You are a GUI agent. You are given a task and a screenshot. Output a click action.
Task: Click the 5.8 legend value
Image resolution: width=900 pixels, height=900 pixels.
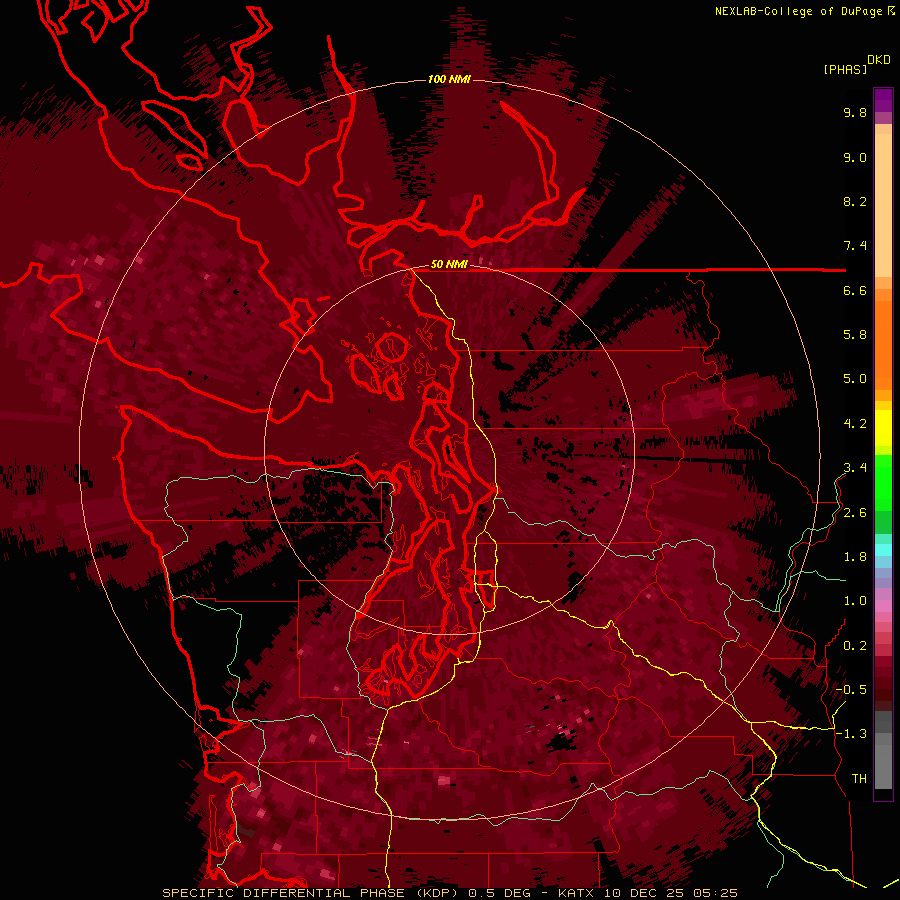click(x=855, y=335)
